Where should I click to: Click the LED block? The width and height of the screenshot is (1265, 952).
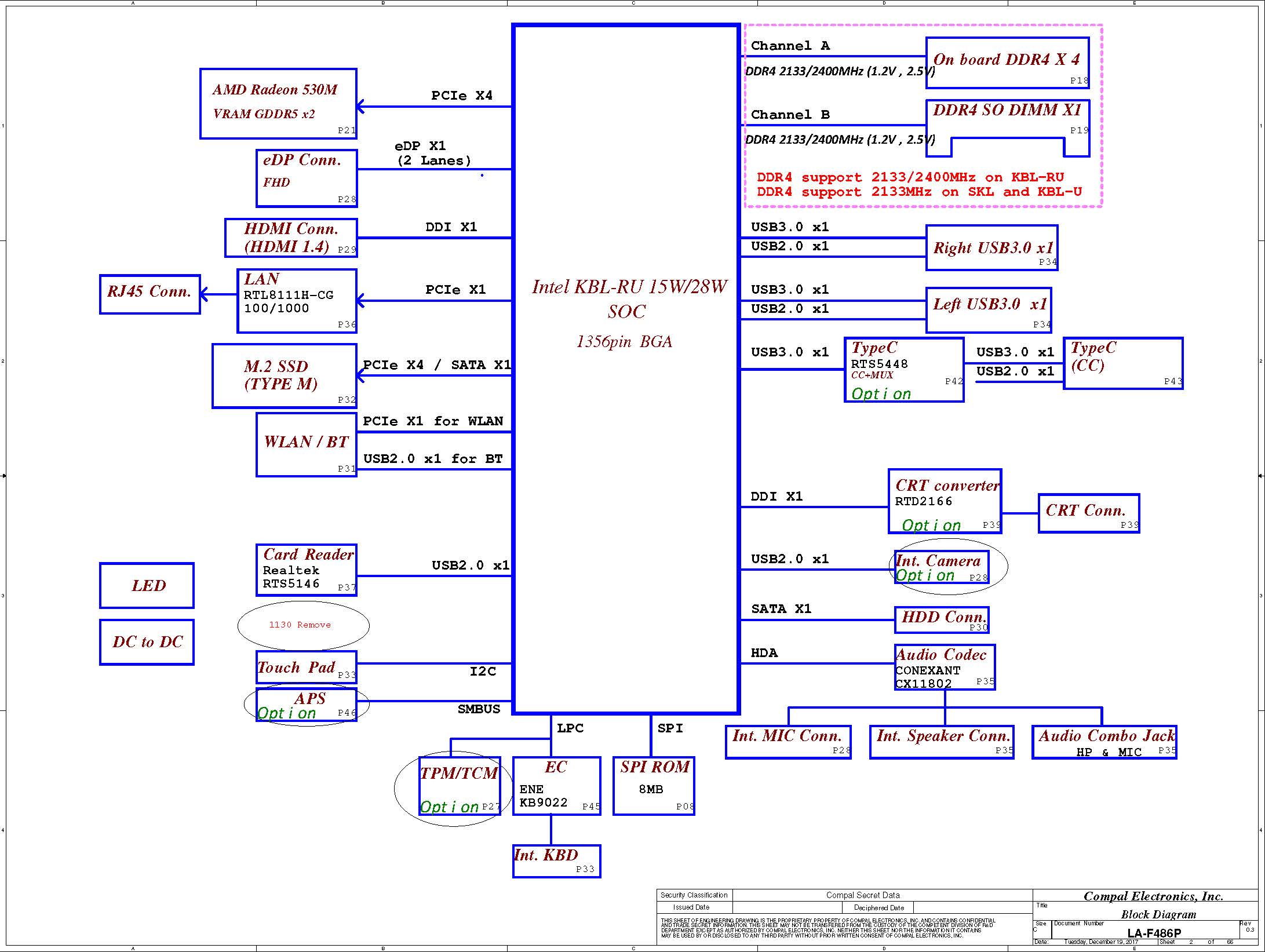point(147,585)
